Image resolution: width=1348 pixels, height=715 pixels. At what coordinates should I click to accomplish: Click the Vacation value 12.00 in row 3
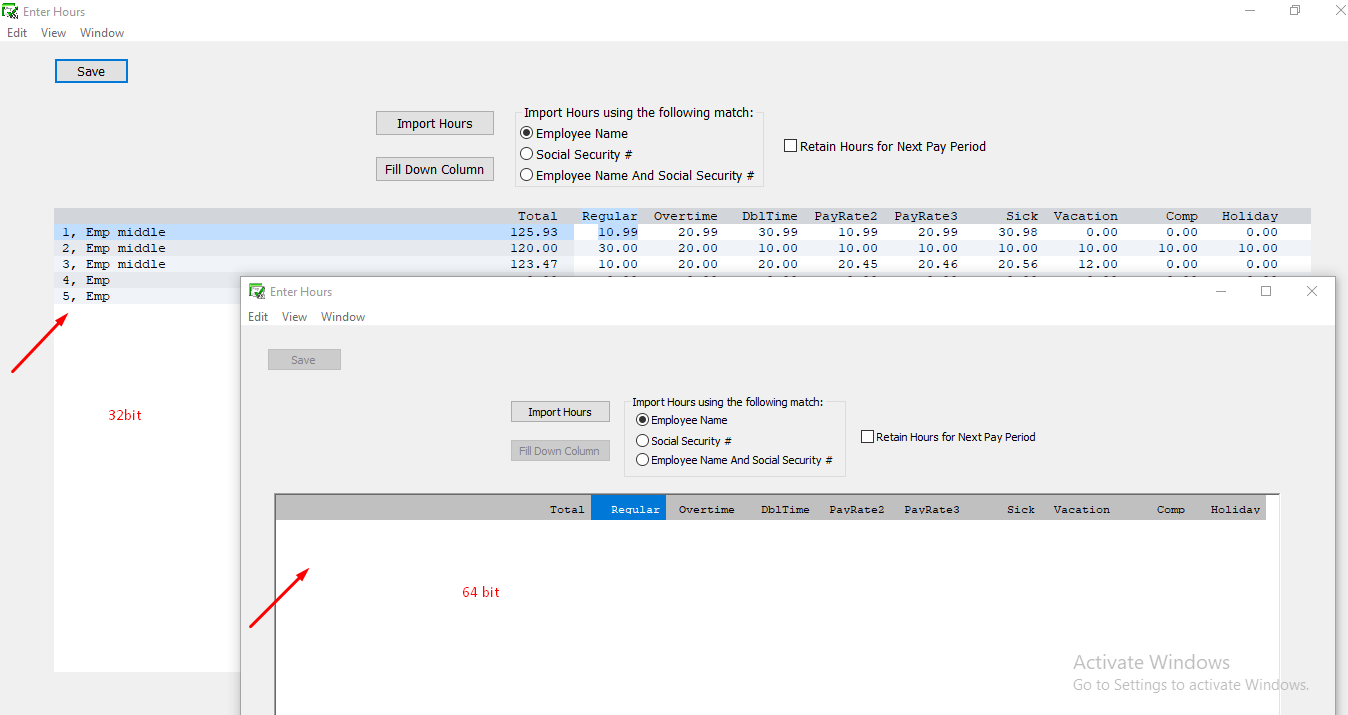1098,264
